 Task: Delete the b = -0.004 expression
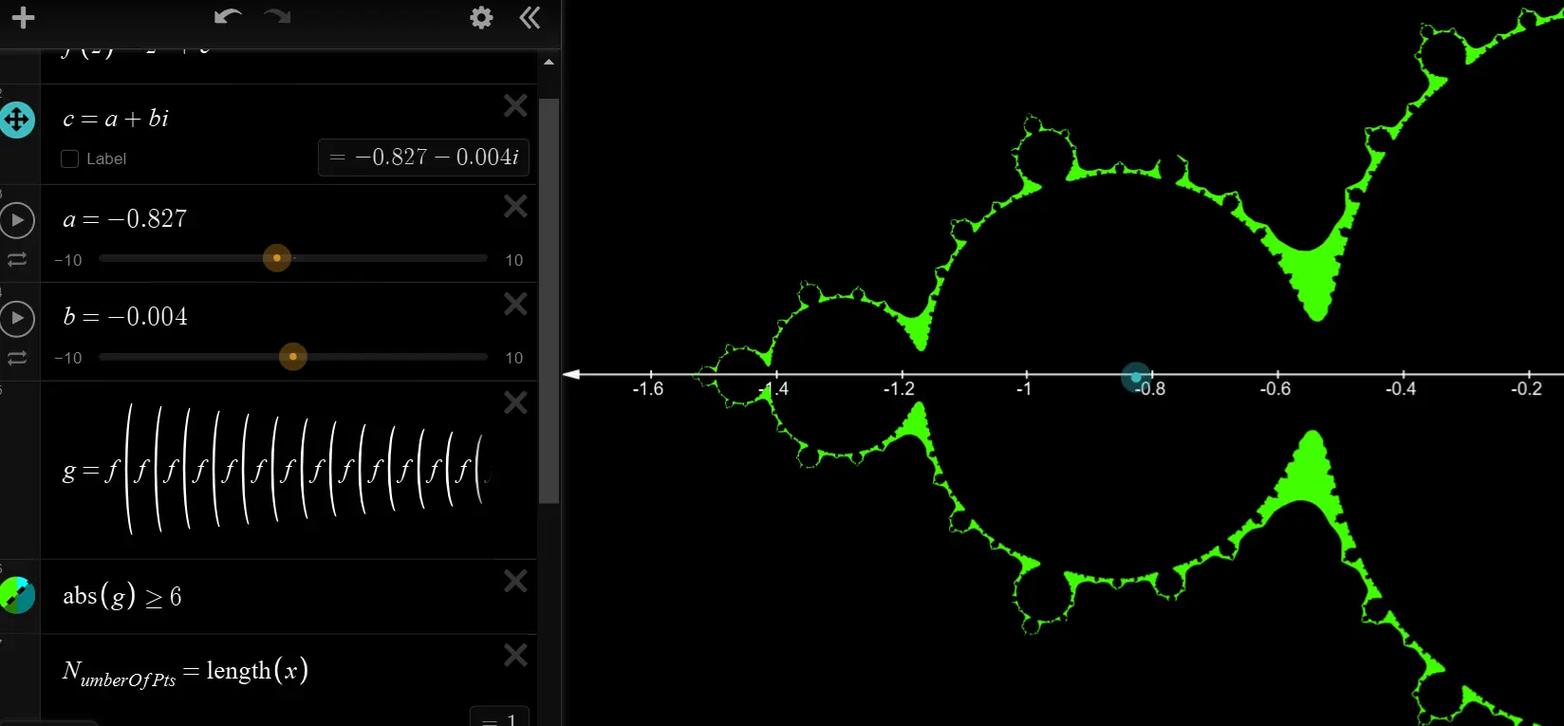(515, 303)
